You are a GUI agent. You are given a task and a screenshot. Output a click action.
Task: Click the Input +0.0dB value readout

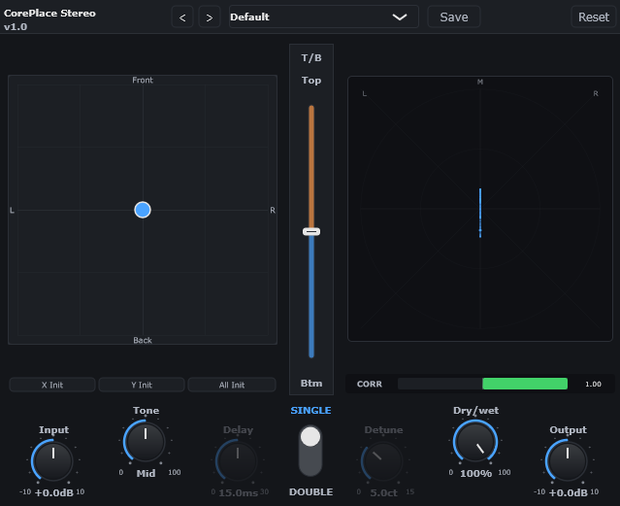pyautogui.click(x=54, y=493)
